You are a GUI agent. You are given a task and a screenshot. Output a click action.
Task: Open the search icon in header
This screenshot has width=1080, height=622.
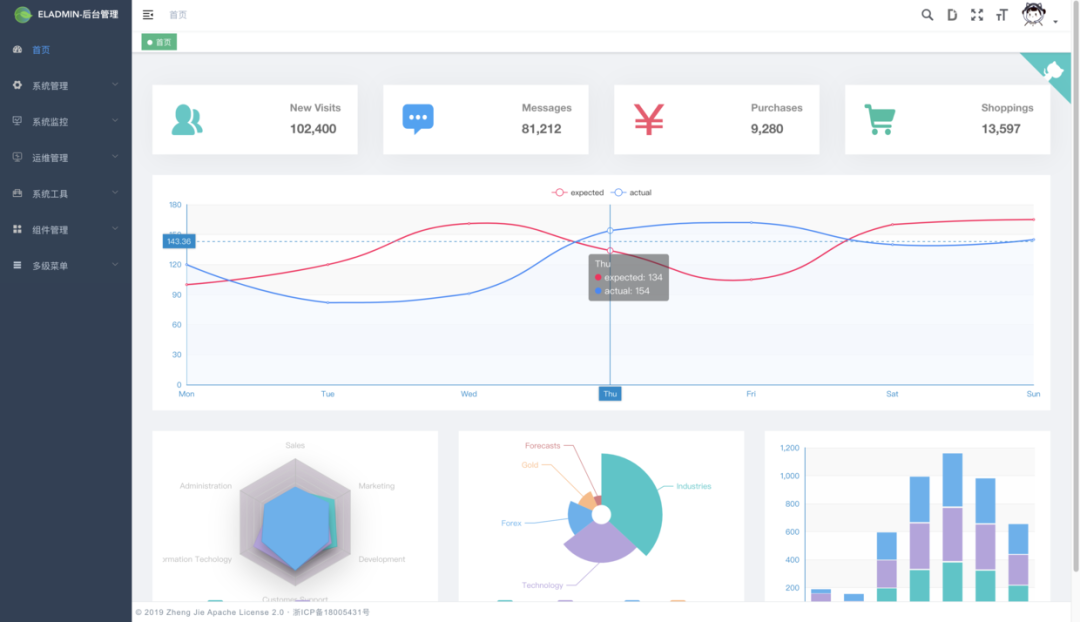[927, 15]
